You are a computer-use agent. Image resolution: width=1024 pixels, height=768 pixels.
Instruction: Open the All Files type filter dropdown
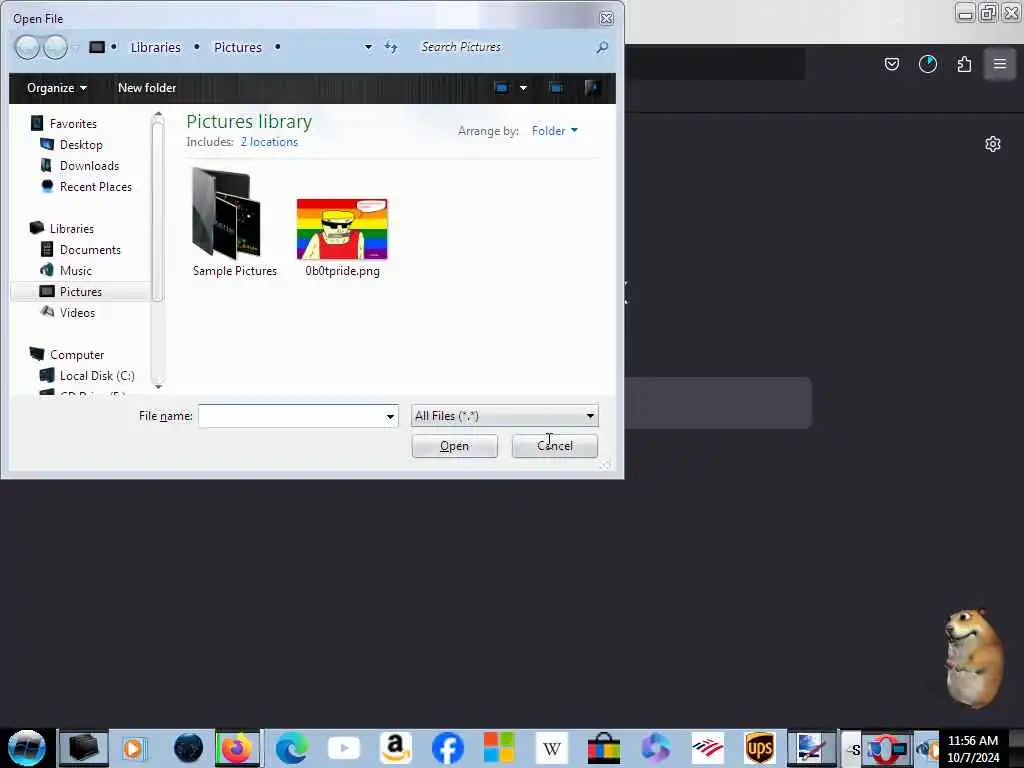504,416
